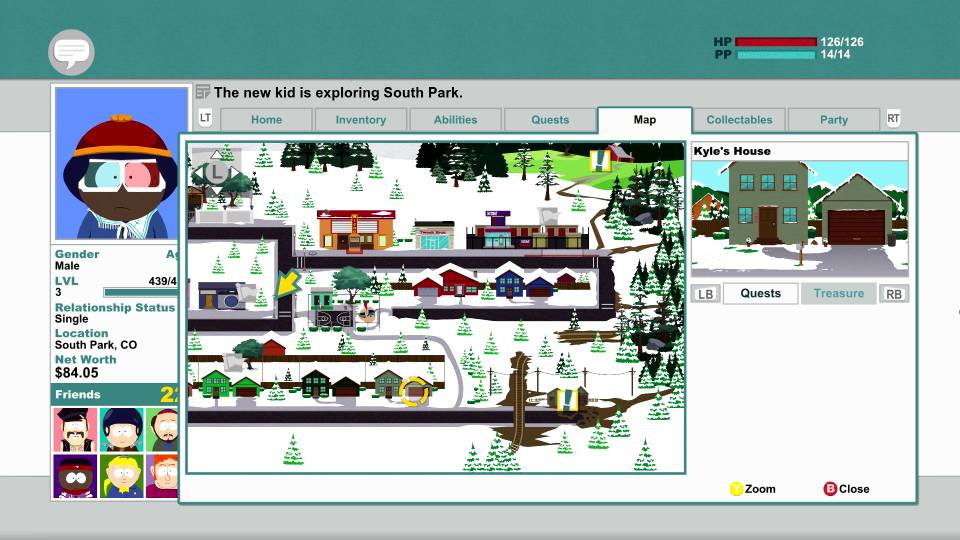Click the red HP bar

pos(776,42)
